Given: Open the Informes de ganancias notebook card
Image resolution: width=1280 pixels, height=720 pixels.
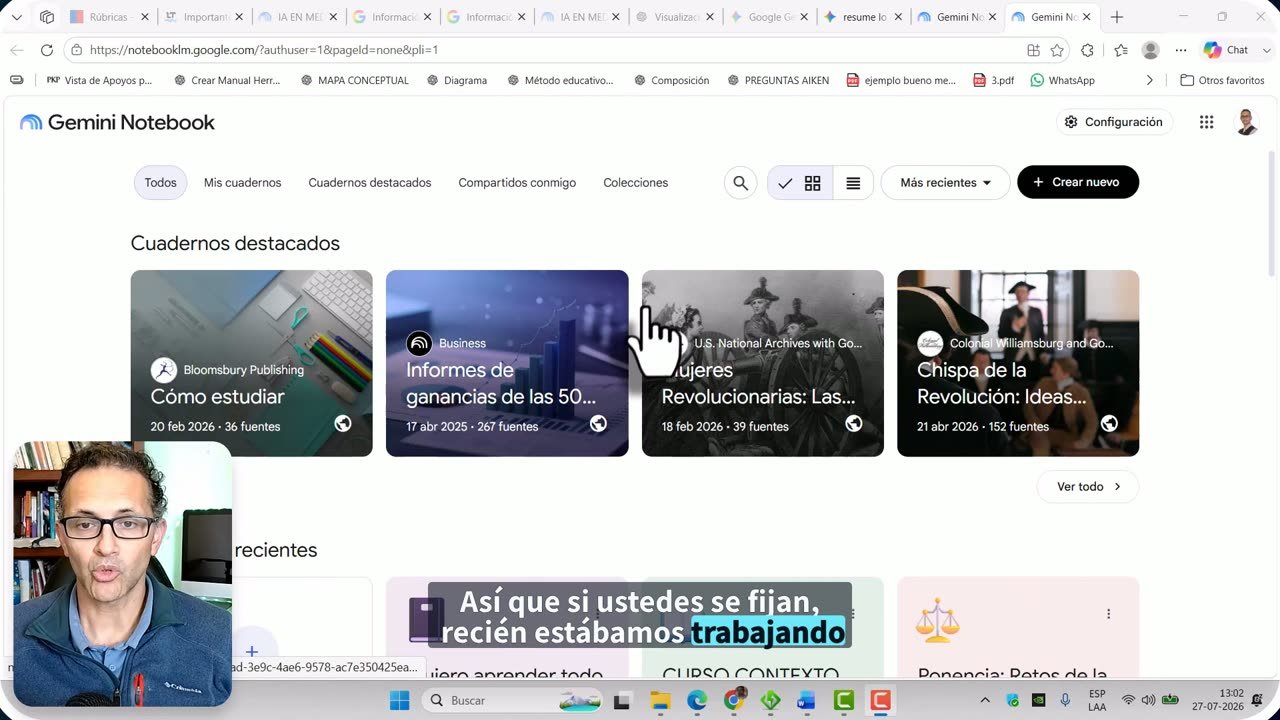Looking at the screenshot, I should pyautogui.click(x=507, y=363).
